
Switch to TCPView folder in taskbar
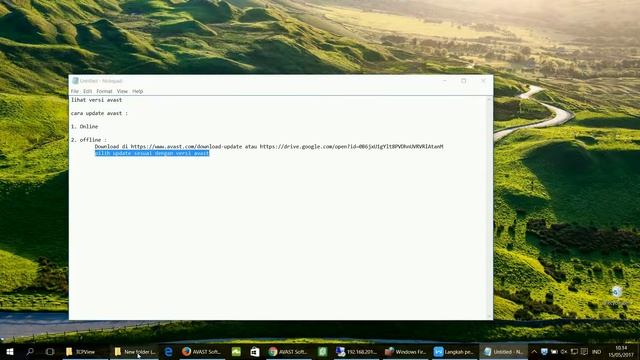pos(85,351)
